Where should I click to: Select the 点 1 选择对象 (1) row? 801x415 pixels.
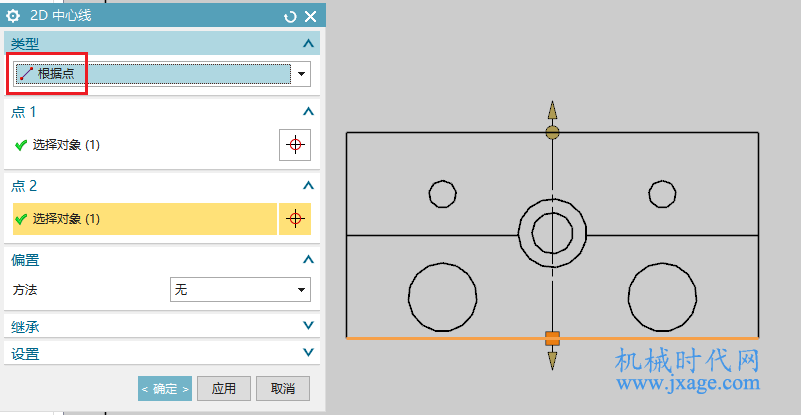tap(145, 145)
